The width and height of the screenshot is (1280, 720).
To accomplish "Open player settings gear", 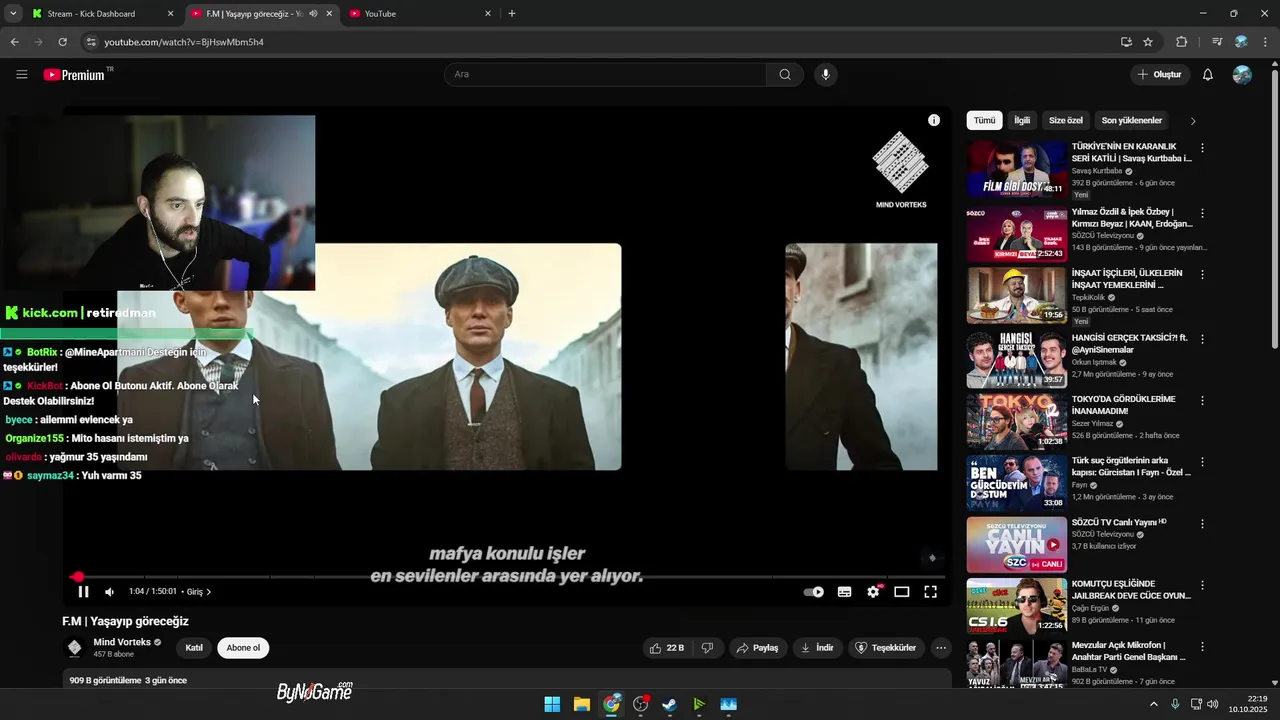I will [873, 592].
